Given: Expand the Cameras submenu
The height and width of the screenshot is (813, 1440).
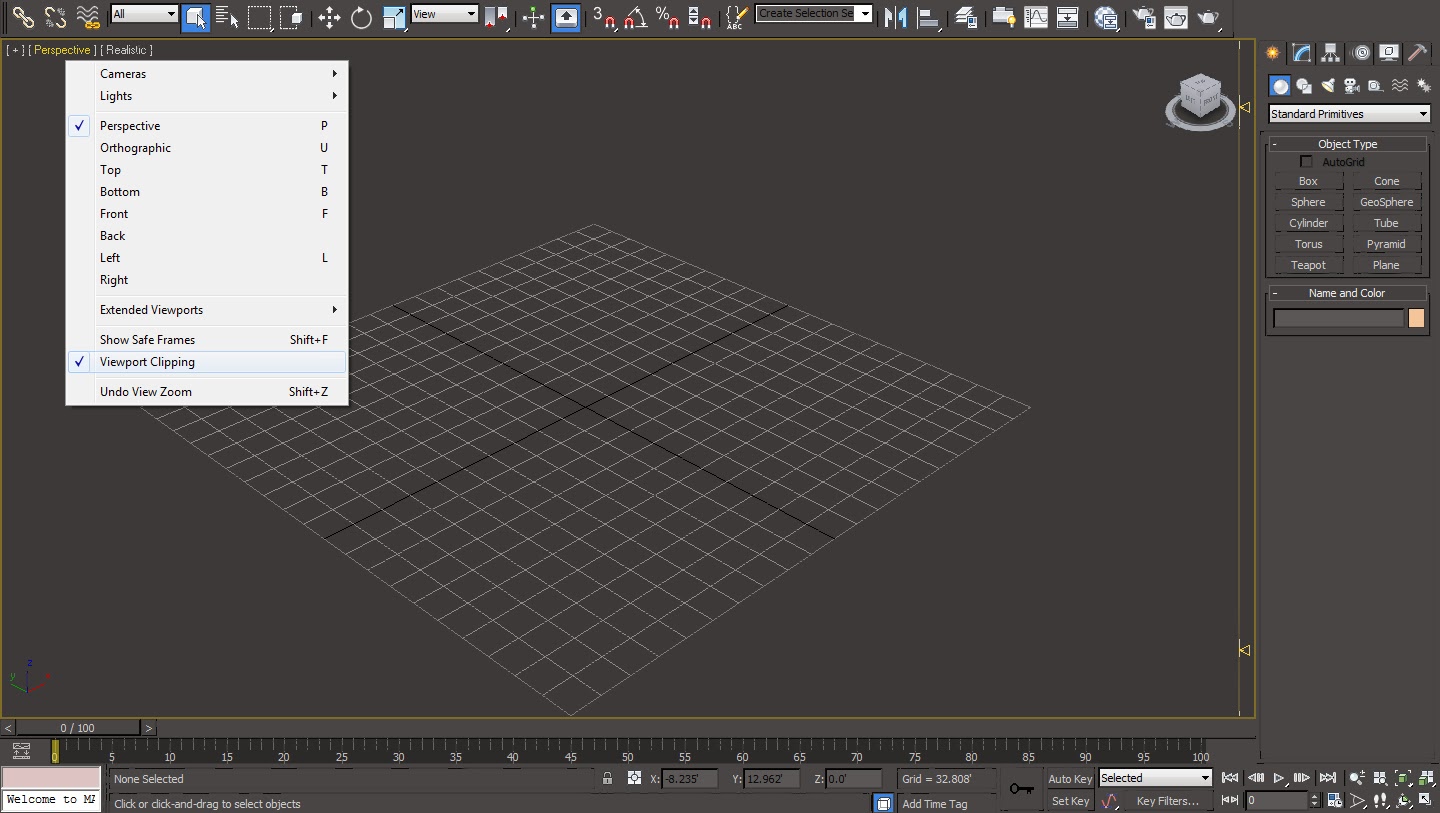Looking at the screenshot, I should click(123, 74).
